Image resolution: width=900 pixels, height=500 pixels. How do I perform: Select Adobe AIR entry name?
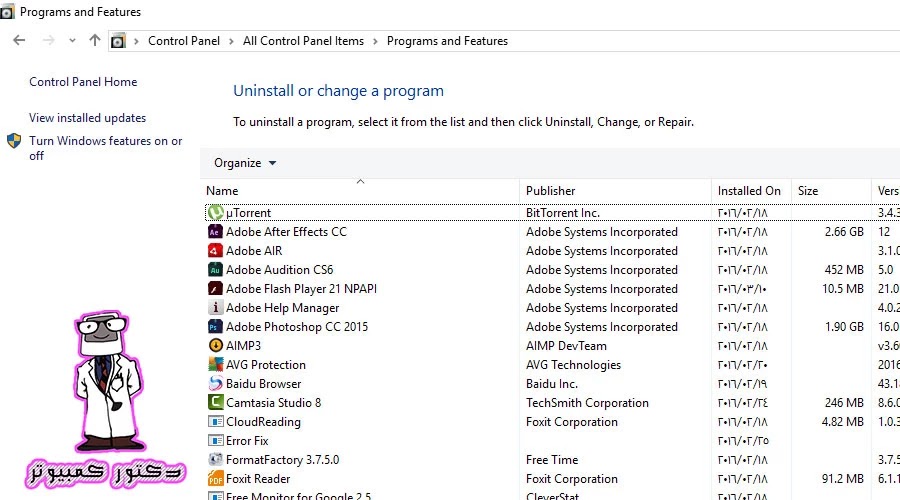click(x=254, y=251)
